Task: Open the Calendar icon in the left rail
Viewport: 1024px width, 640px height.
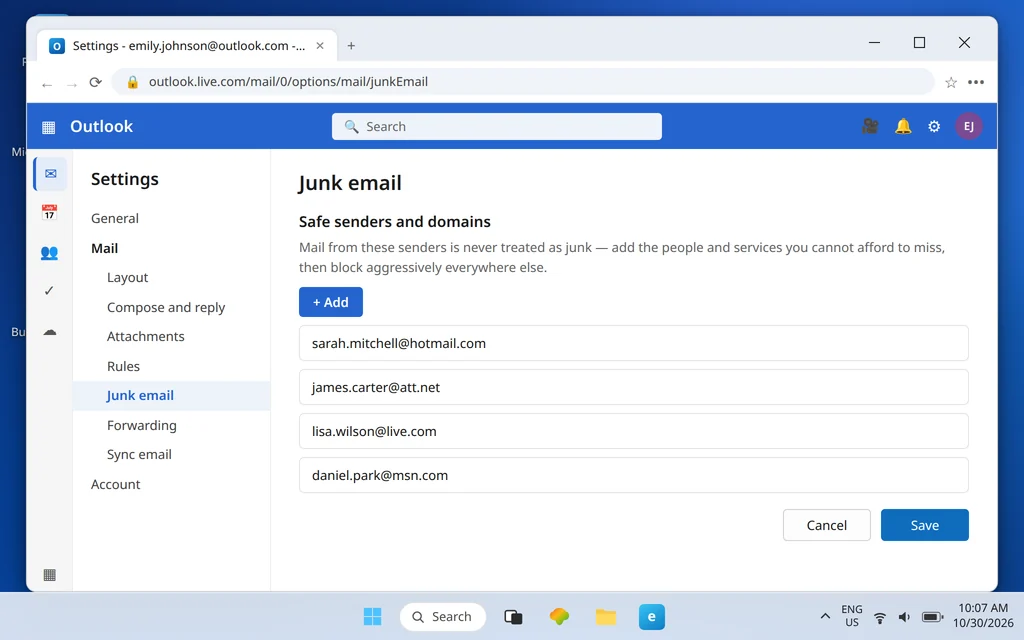Action: pyautogui.click(x=49, y=212)
